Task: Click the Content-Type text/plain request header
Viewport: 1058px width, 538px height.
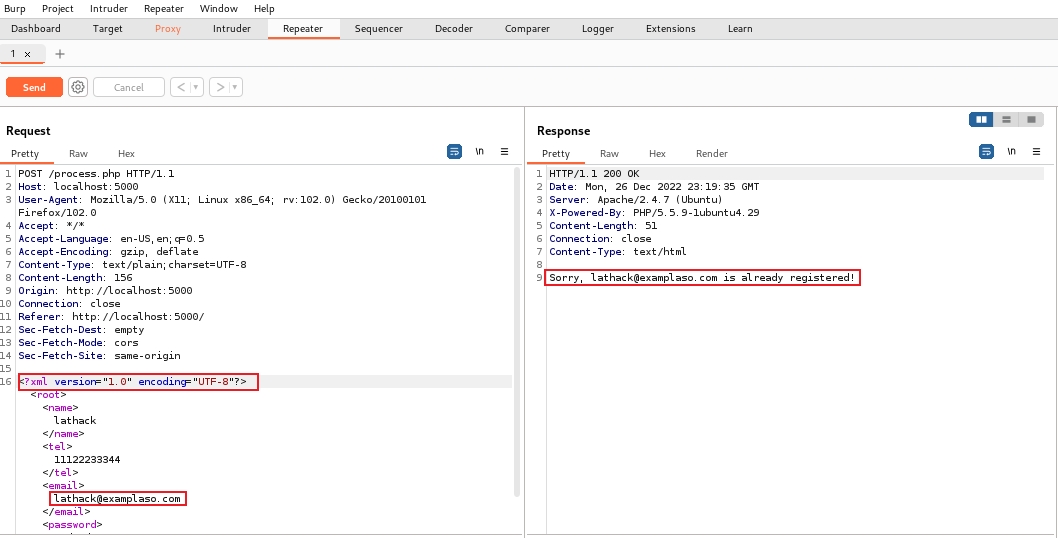Action: tap(132, 265)
